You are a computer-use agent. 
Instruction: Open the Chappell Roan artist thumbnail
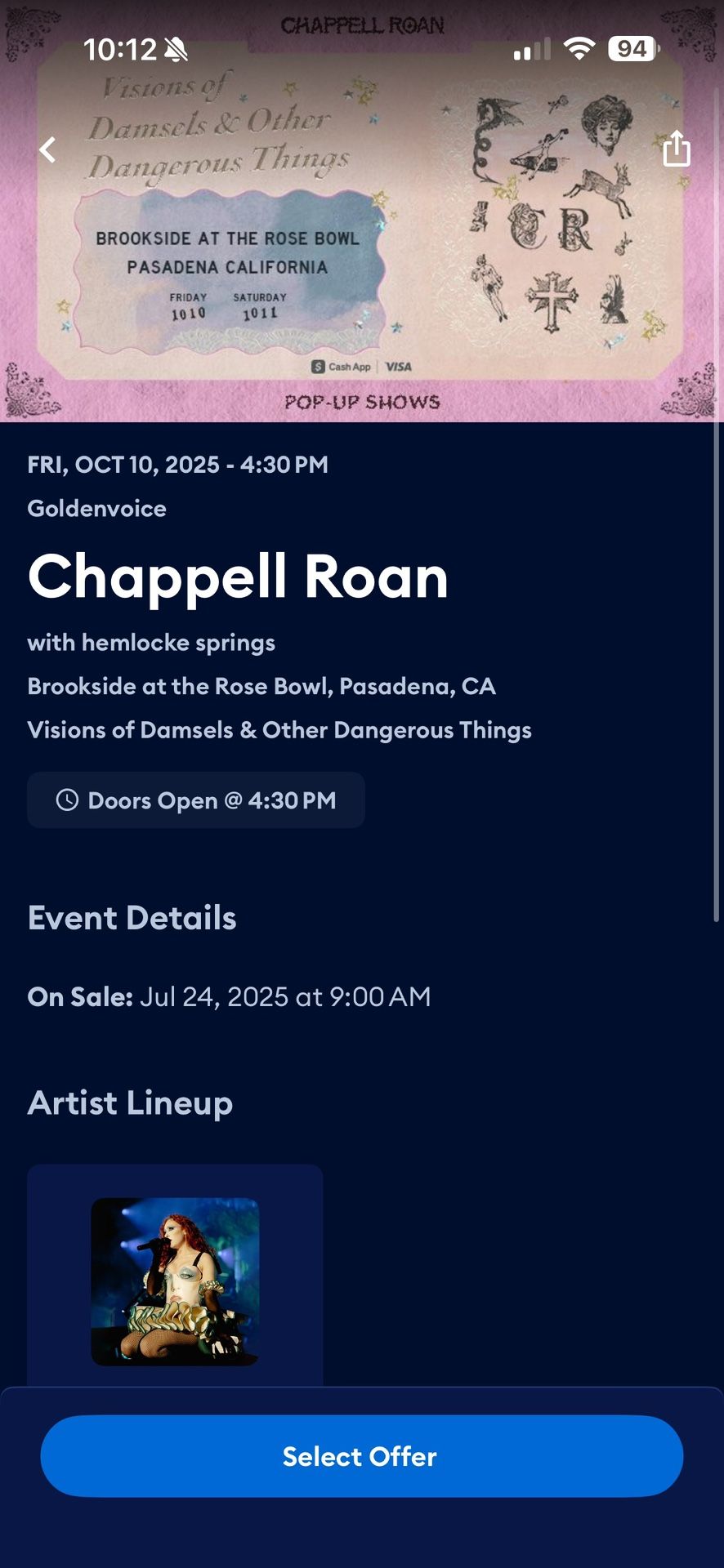click(175, 1281)
